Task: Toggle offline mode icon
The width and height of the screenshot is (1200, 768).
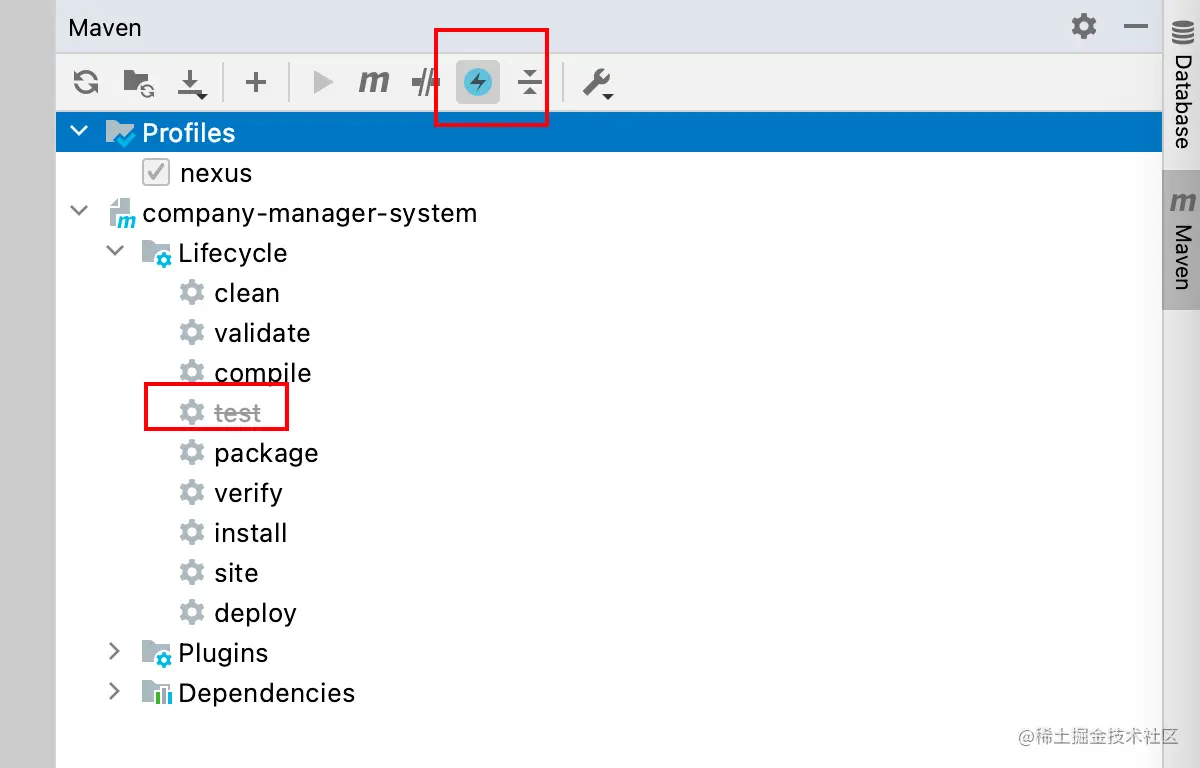Action: tap(426, 82)
